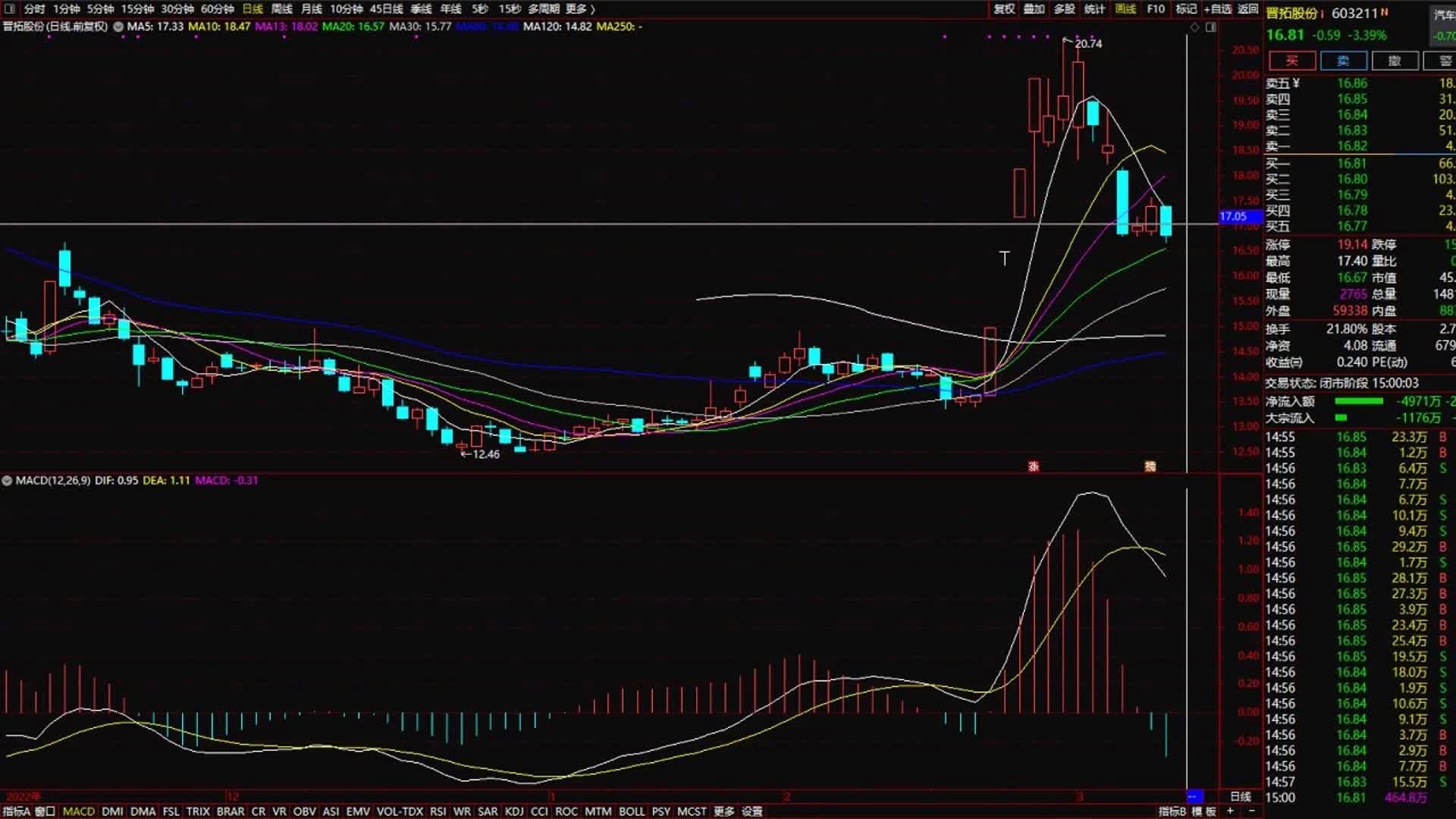Click stock name 晋拓股份 in quote panel

click(1292, 13)
